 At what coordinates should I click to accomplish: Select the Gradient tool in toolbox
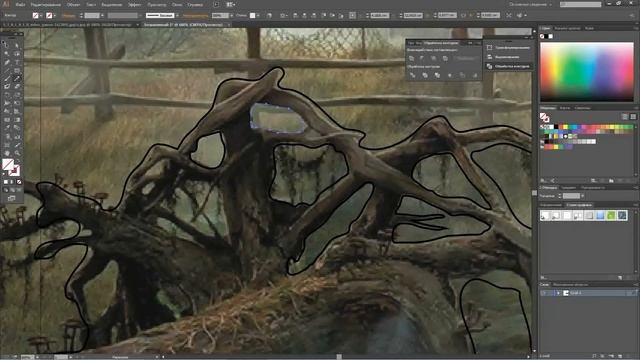coord(17,120)
